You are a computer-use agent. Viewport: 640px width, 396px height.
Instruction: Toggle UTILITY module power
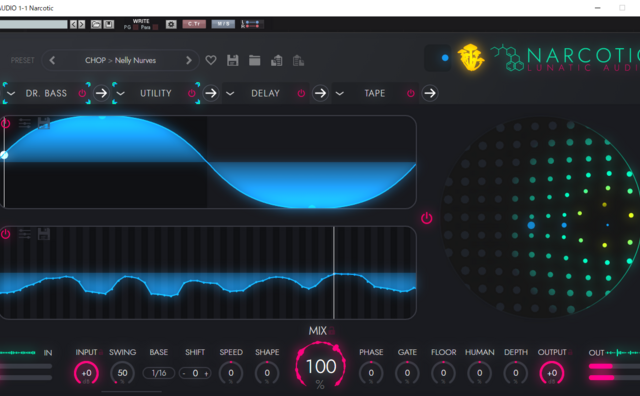(x=191, y=93)
